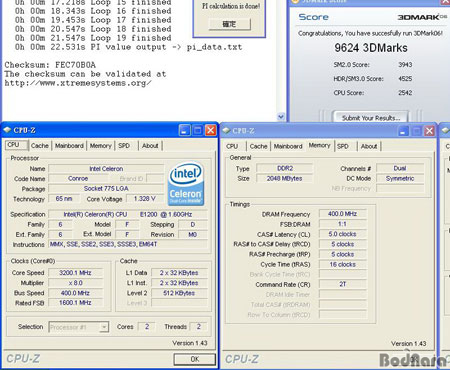Screen dimensions: 450x370
Task: Switch to Cache tab in left CPU-Z window
Action: tap(40, 146)
